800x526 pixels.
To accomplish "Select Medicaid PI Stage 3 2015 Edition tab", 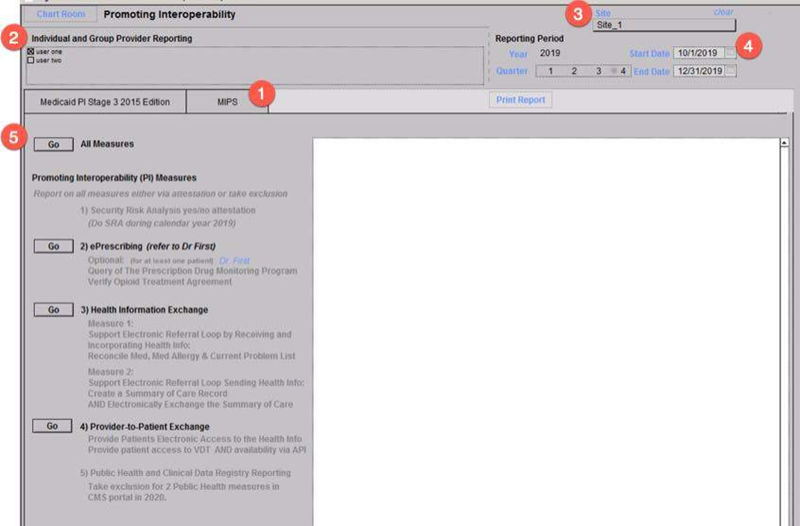I will (105, 102).
